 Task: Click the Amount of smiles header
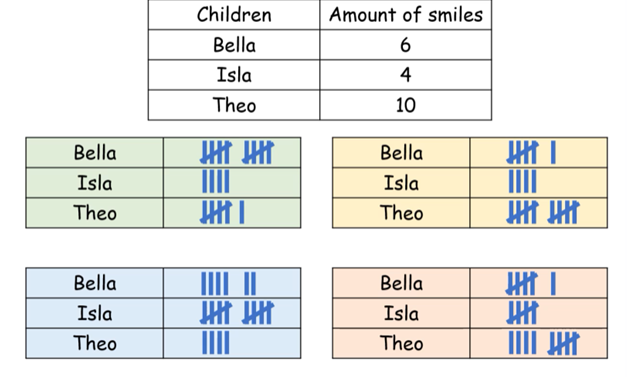(x=406, y=15)
